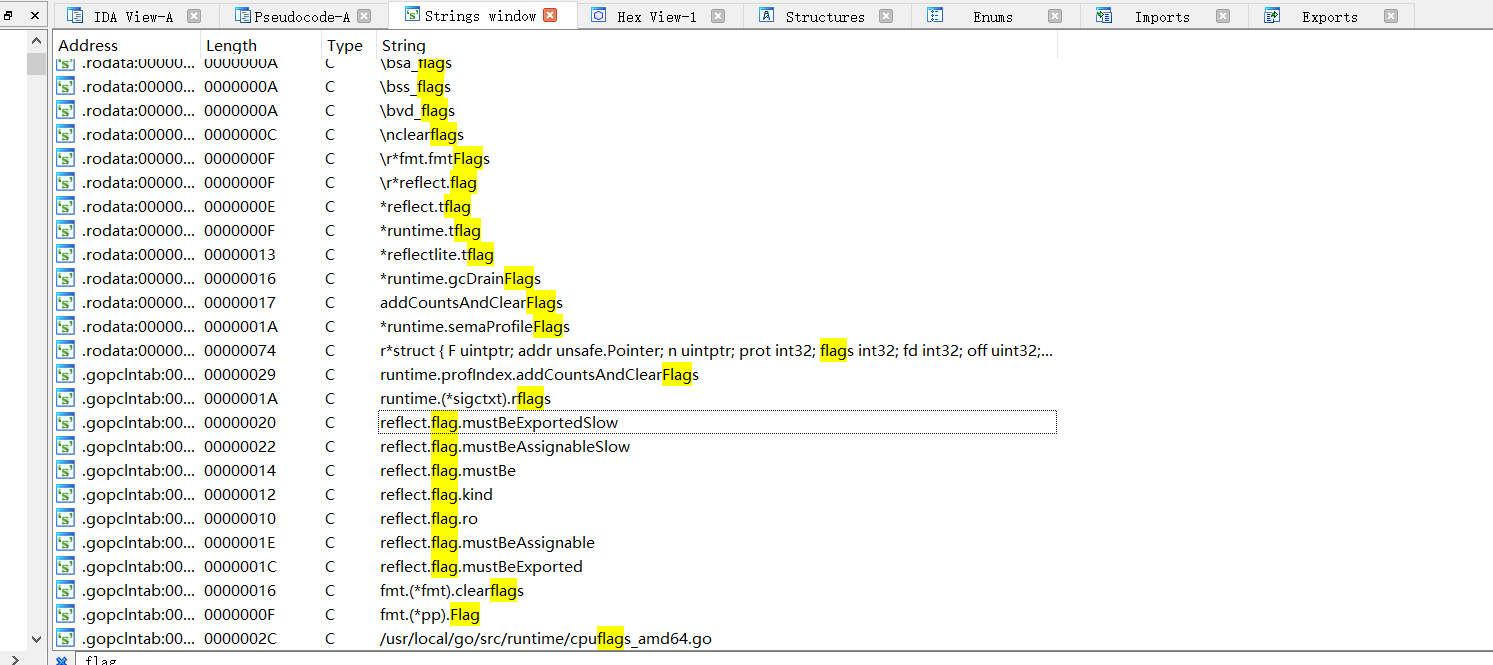The height and width of the screenshot is (665, 1493).
Task: Close the Hex View-1 tab
Action: point(718,16)
